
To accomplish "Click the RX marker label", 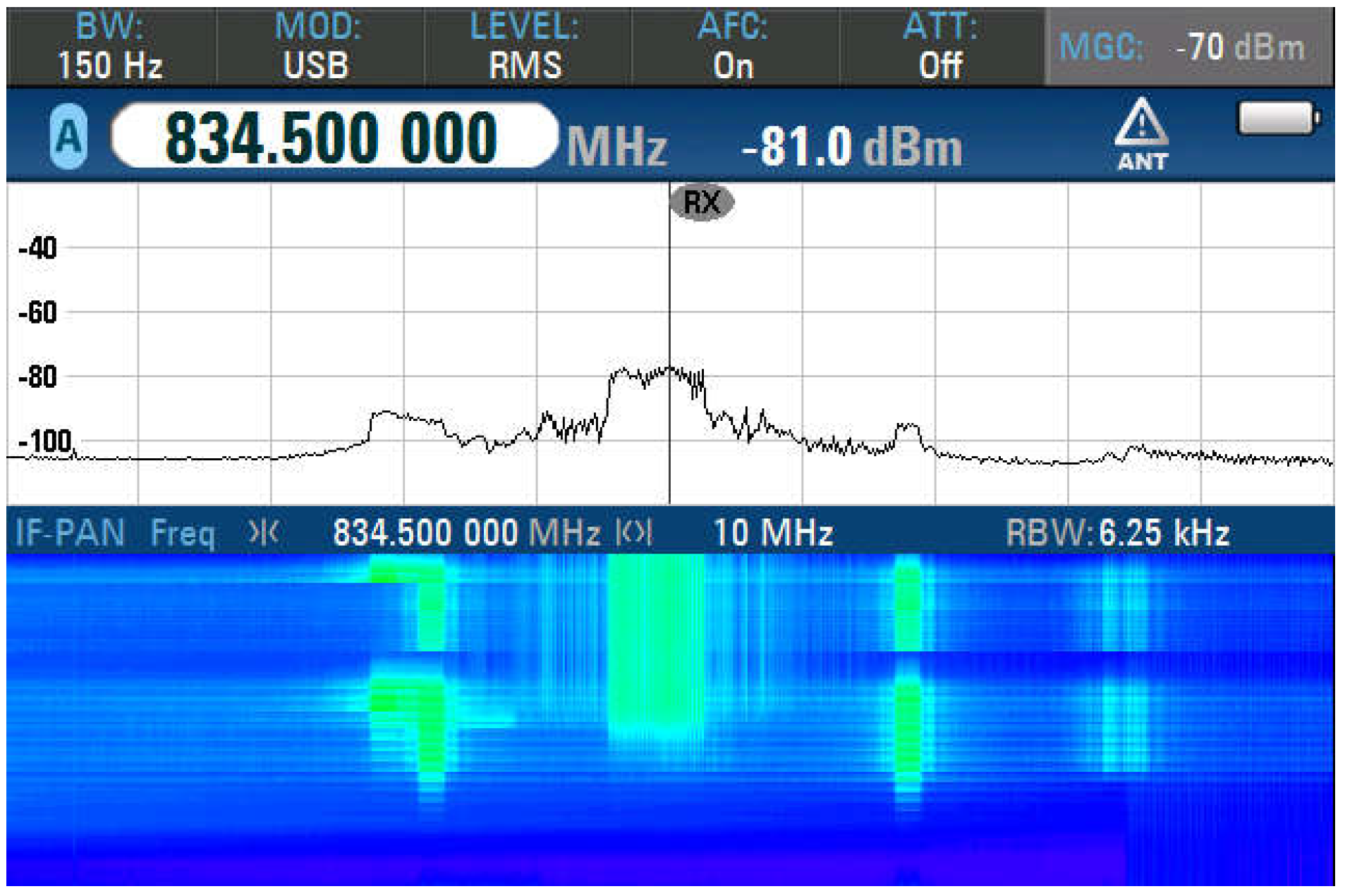I will point(701,202).
